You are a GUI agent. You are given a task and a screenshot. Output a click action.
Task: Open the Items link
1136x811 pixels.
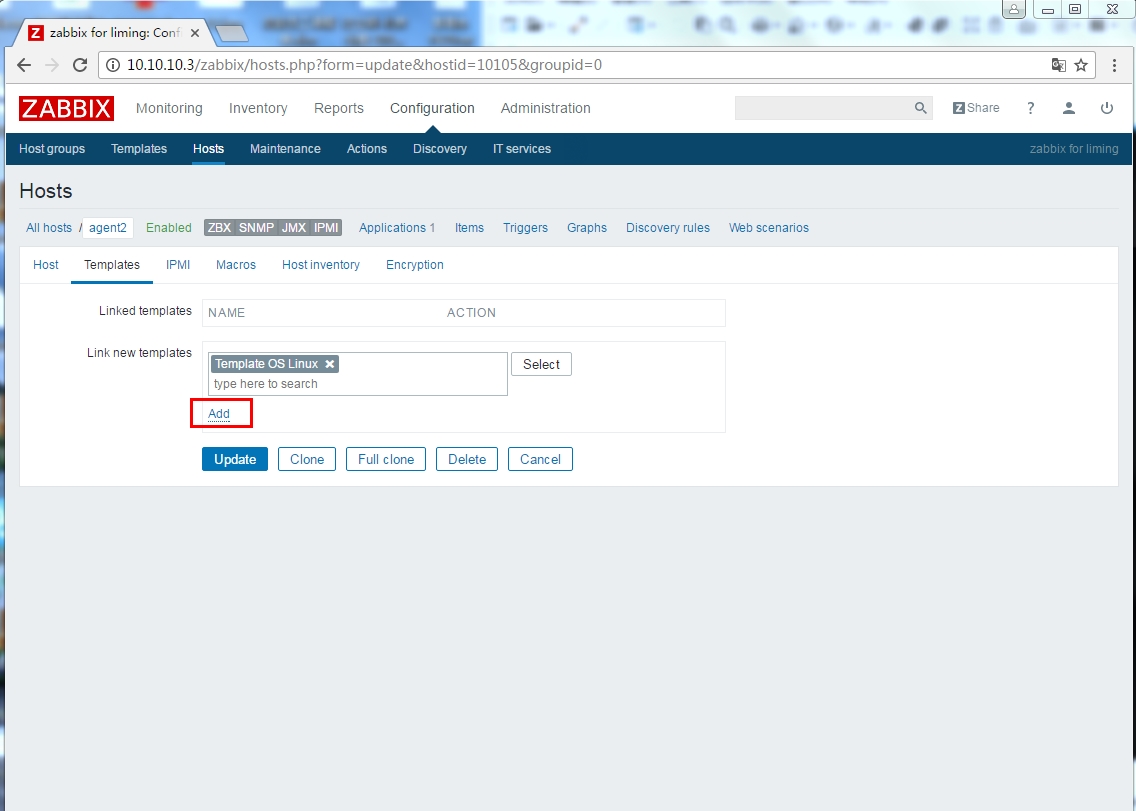[469, 228]
